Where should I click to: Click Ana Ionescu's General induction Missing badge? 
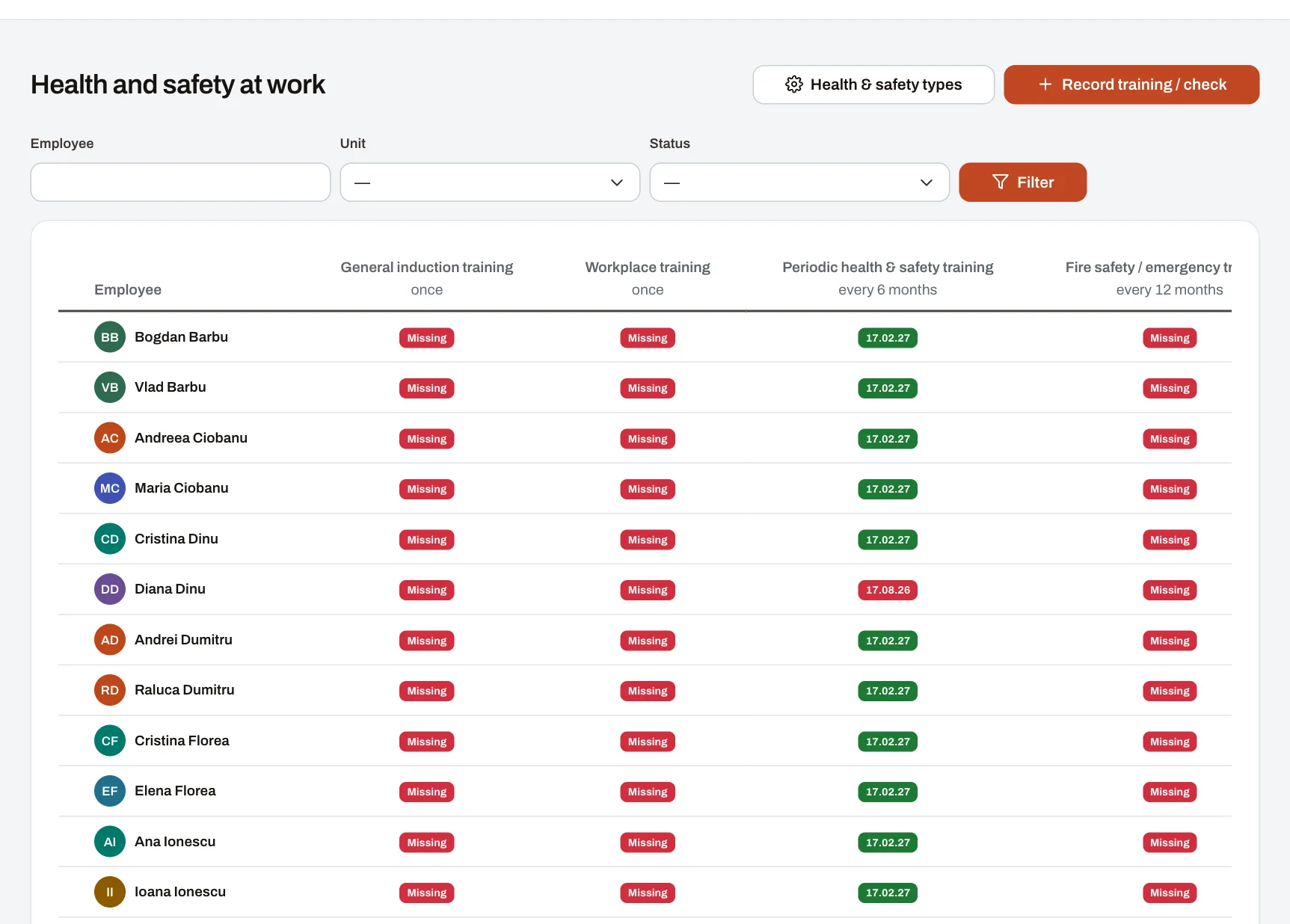tap(427, 843)
